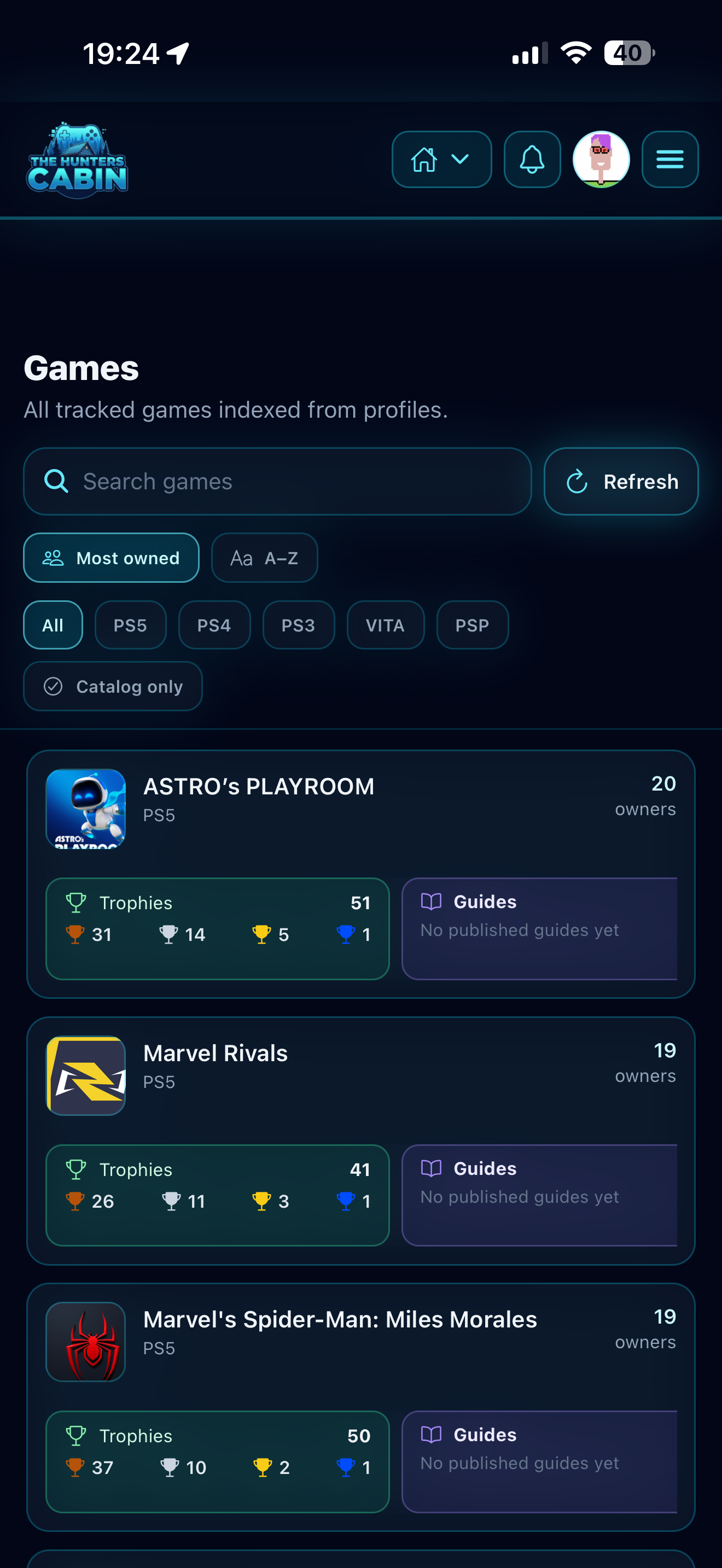
Task: Open Marvel Rivals game icon
Action: click(86, 1075)
